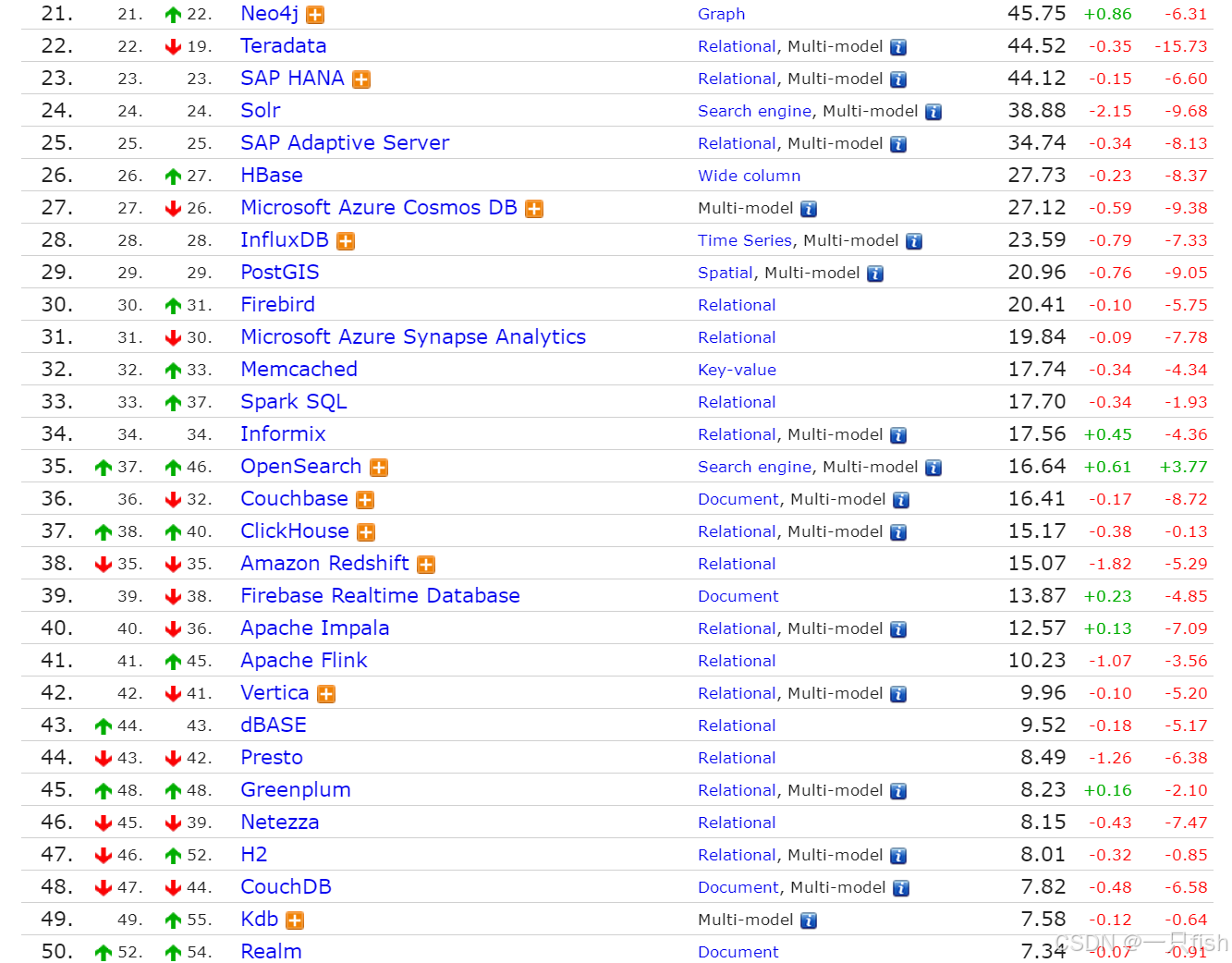
Task: Open the Netezza database link
Action: (x=280, y=823)
